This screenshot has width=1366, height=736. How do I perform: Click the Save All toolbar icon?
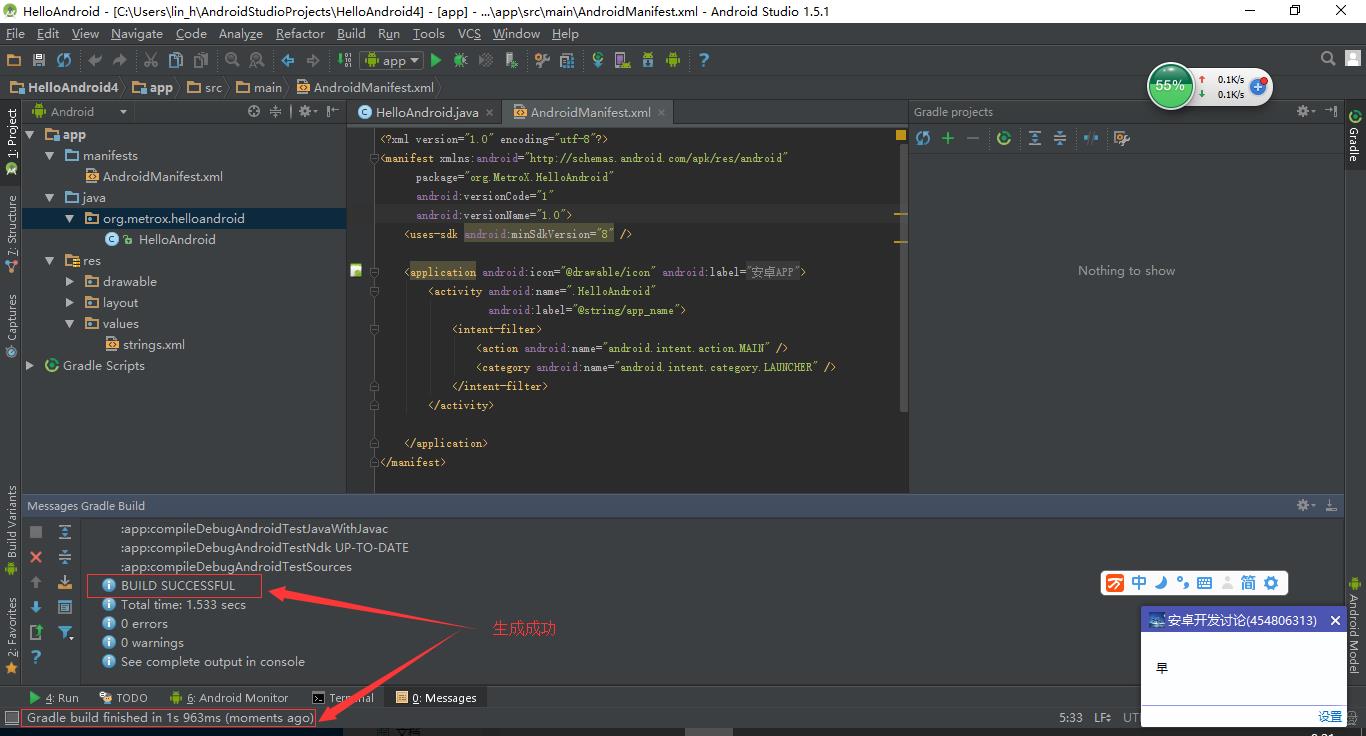click(39, 60)
